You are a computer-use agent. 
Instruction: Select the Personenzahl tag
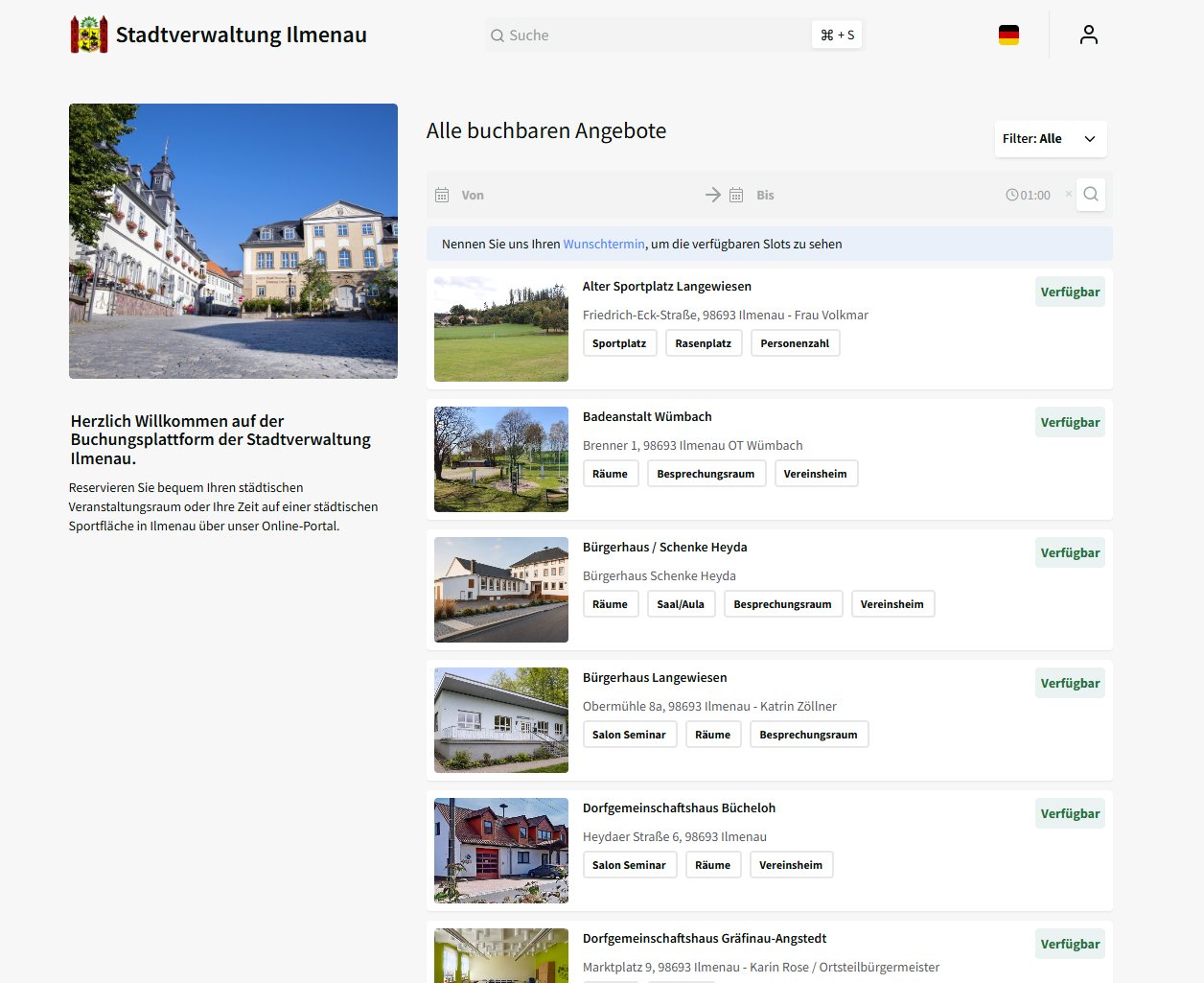(795, 343)
